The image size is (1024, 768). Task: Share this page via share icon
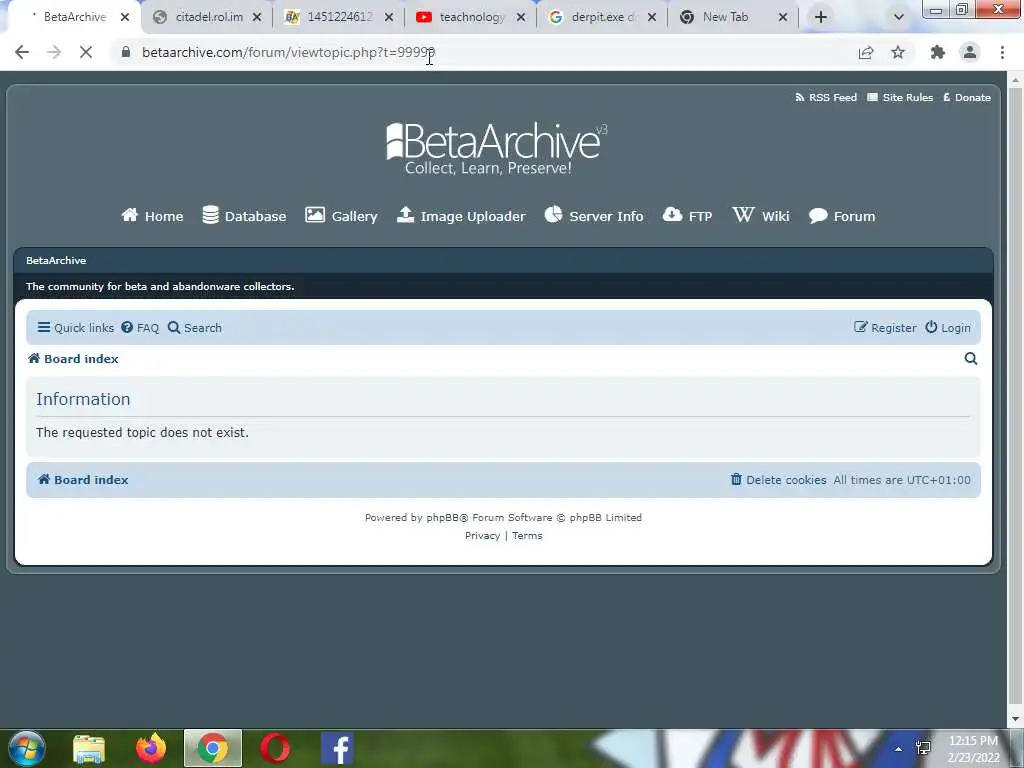[866, 52]
